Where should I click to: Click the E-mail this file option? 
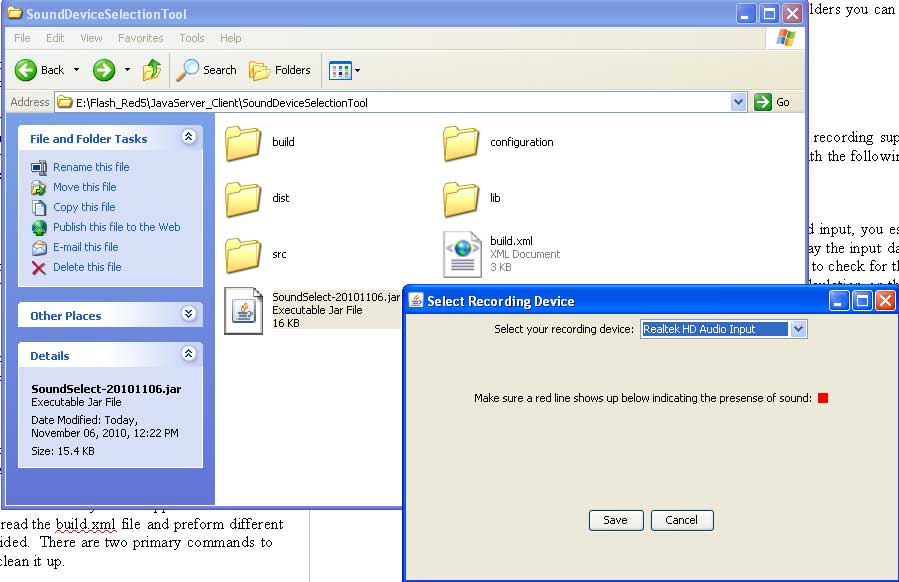85,247
